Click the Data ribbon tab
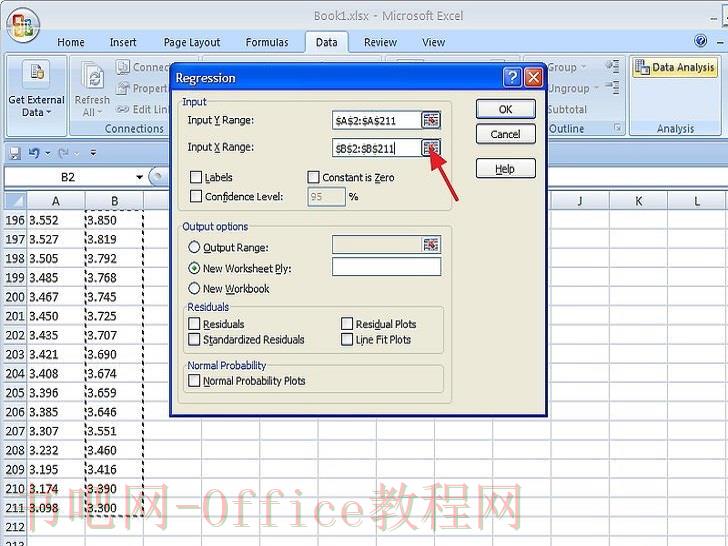 point(326,42)
